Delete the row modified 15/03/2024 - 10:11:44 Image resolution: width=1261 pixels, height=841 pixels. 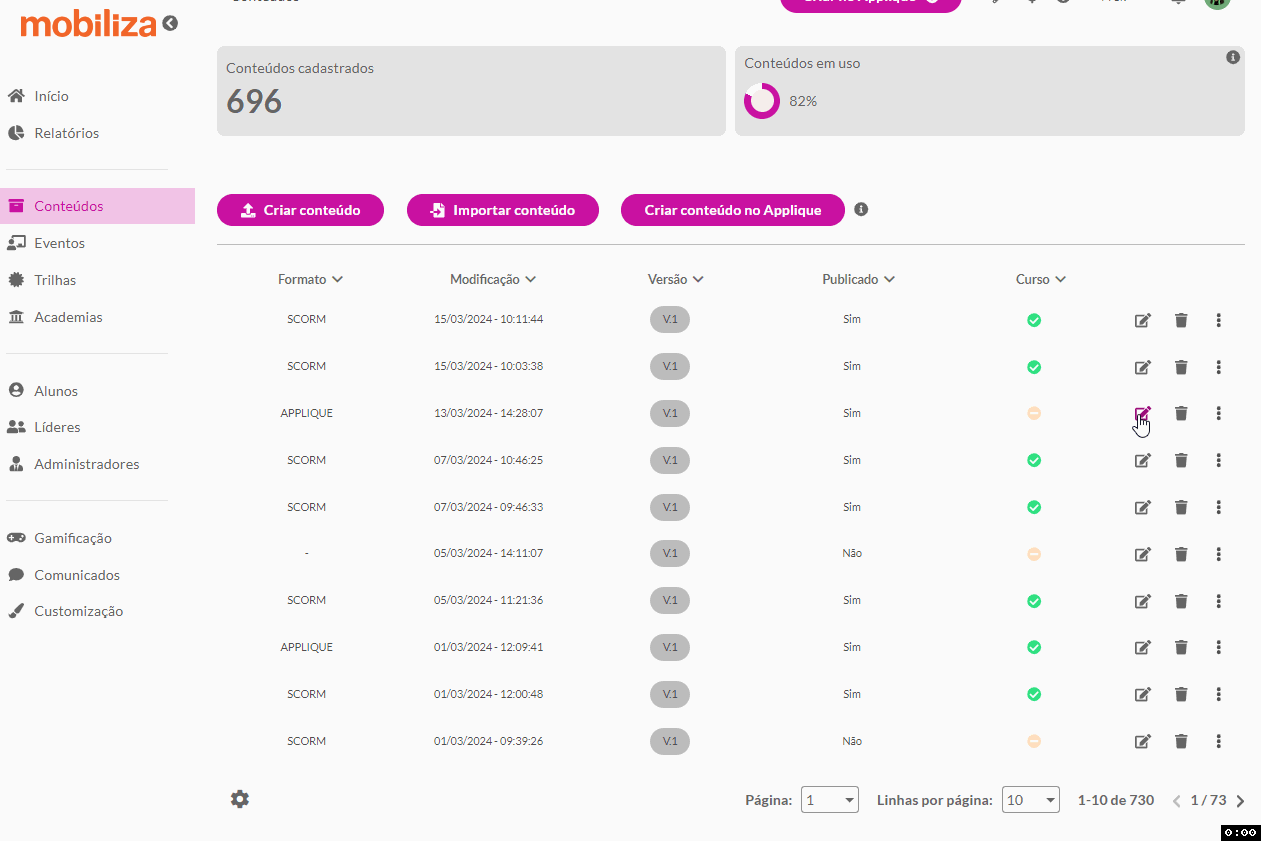pos(1181,320)
